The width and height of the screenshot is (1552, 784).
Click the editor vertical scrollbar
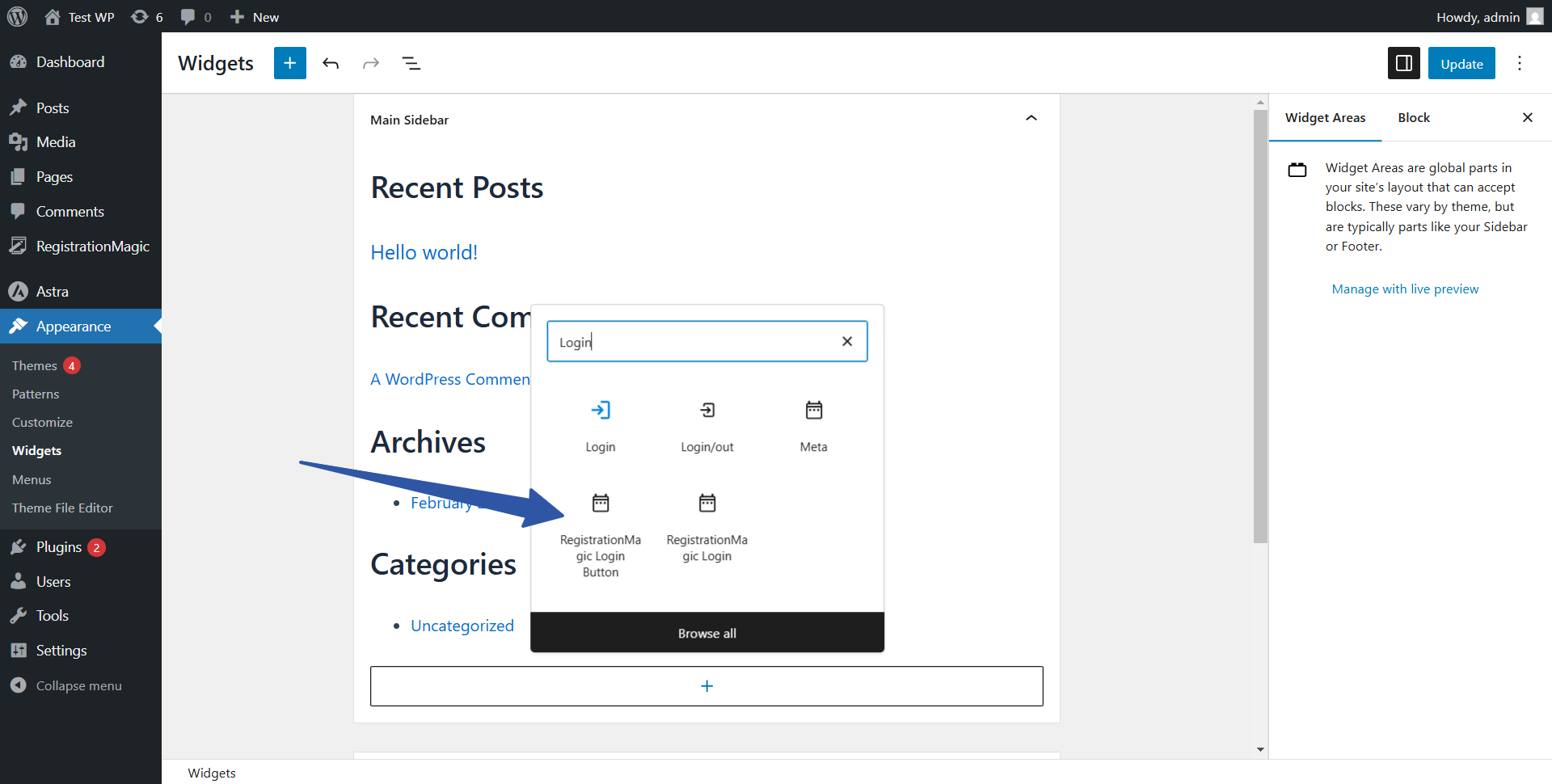[1259, 323]
